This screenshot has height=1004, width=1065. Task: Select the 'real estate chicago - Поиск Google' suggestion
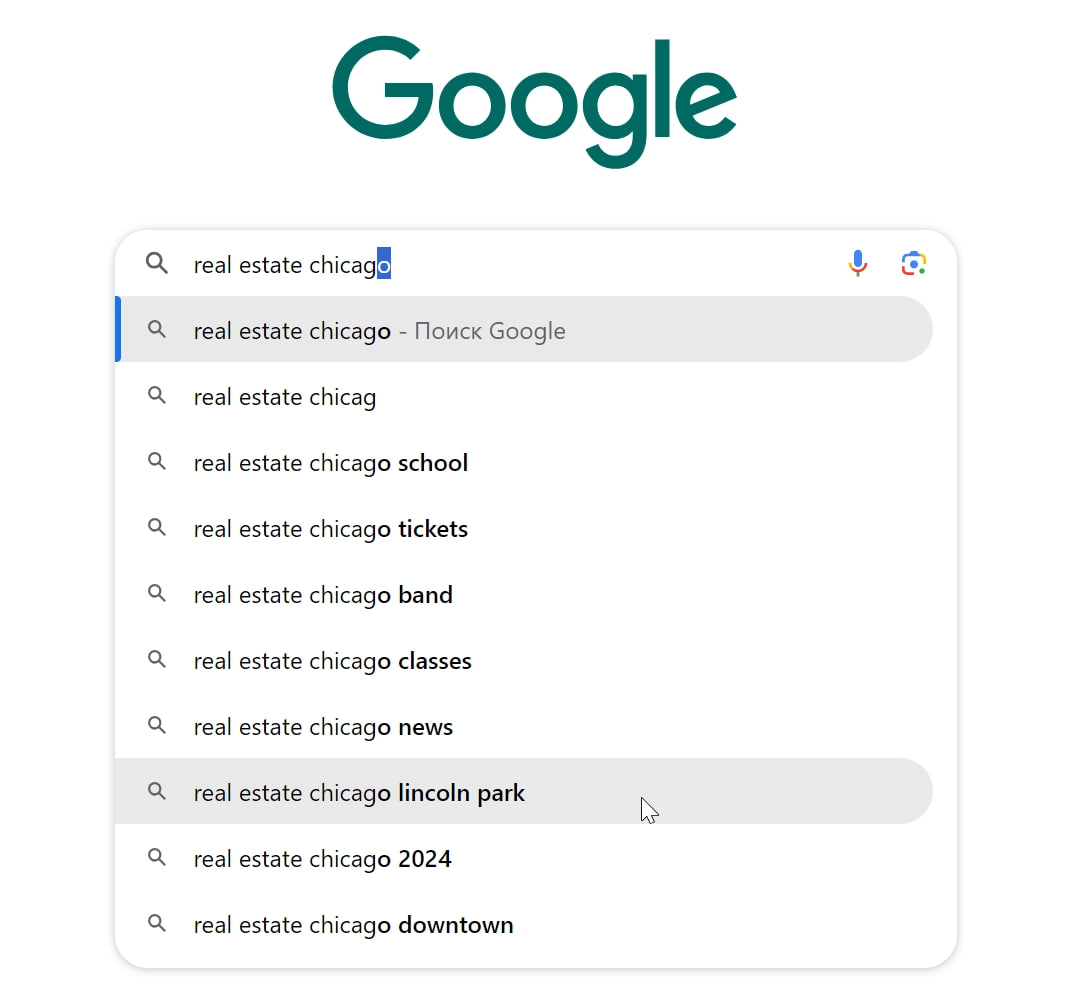tap(379, 330)
